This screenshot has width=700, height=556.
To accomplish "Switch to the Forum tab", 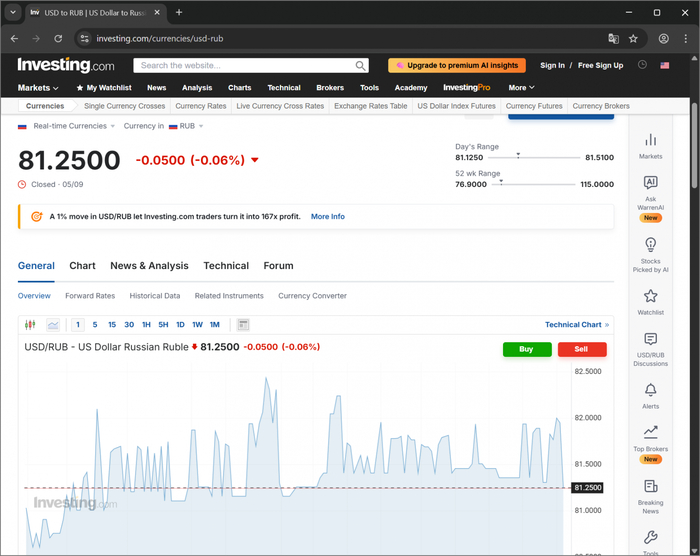I will point(278,266).
